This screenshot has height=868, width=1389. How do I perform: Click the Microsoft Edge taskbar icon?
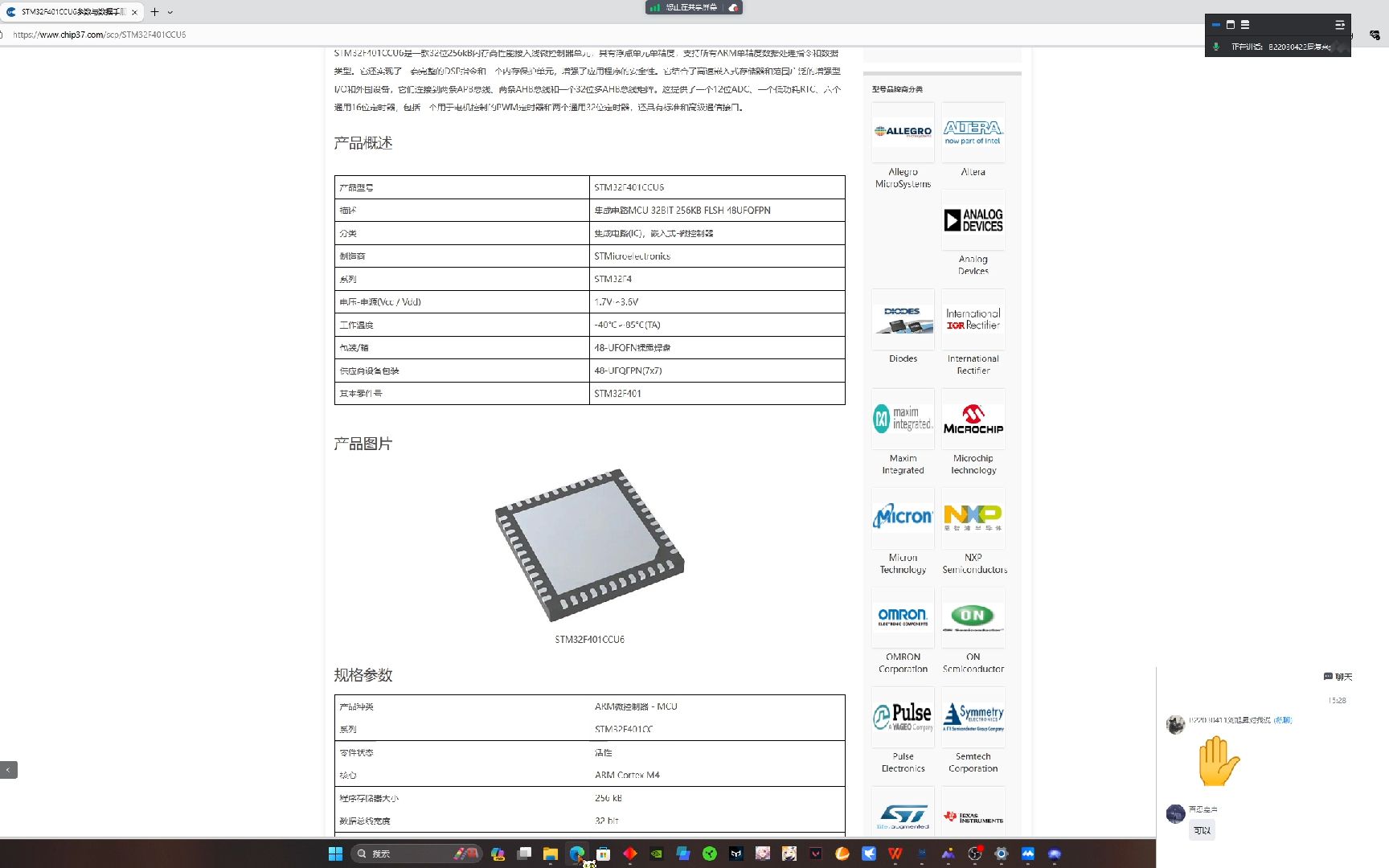tap(577, 854)
